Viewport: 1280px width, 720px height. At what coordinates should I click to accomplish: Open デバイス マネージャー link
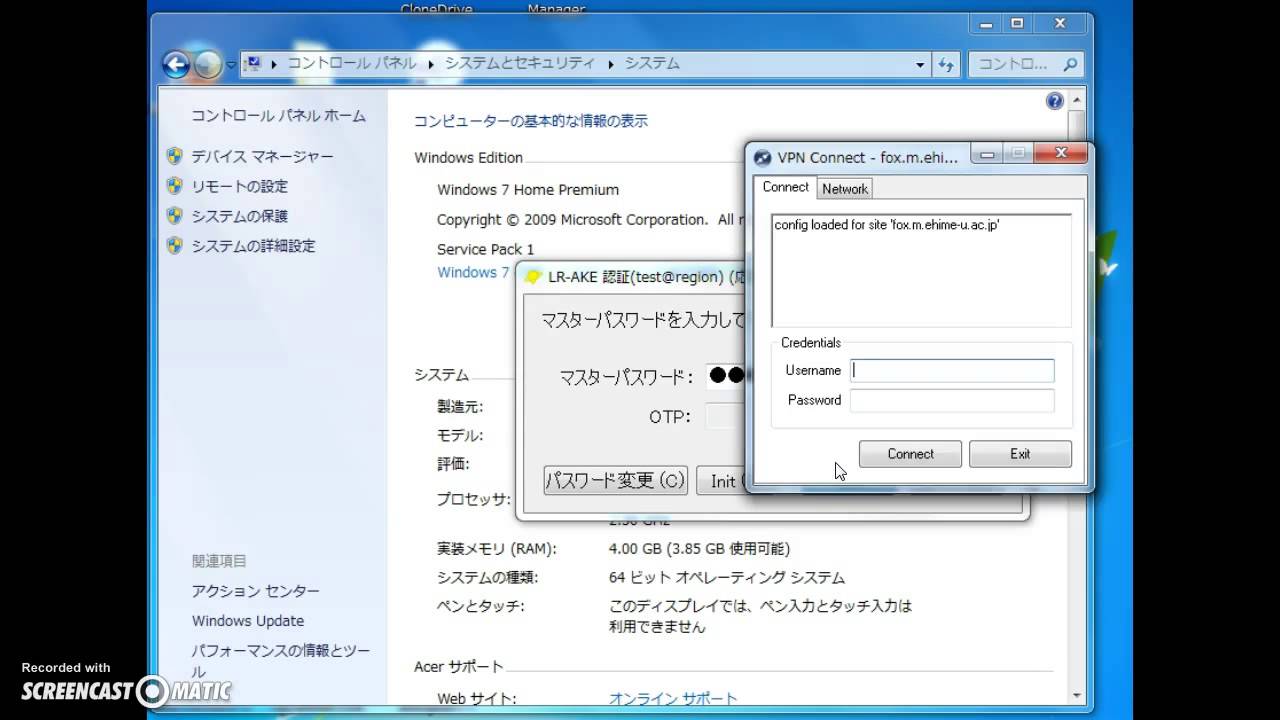(x=262, y=156)
